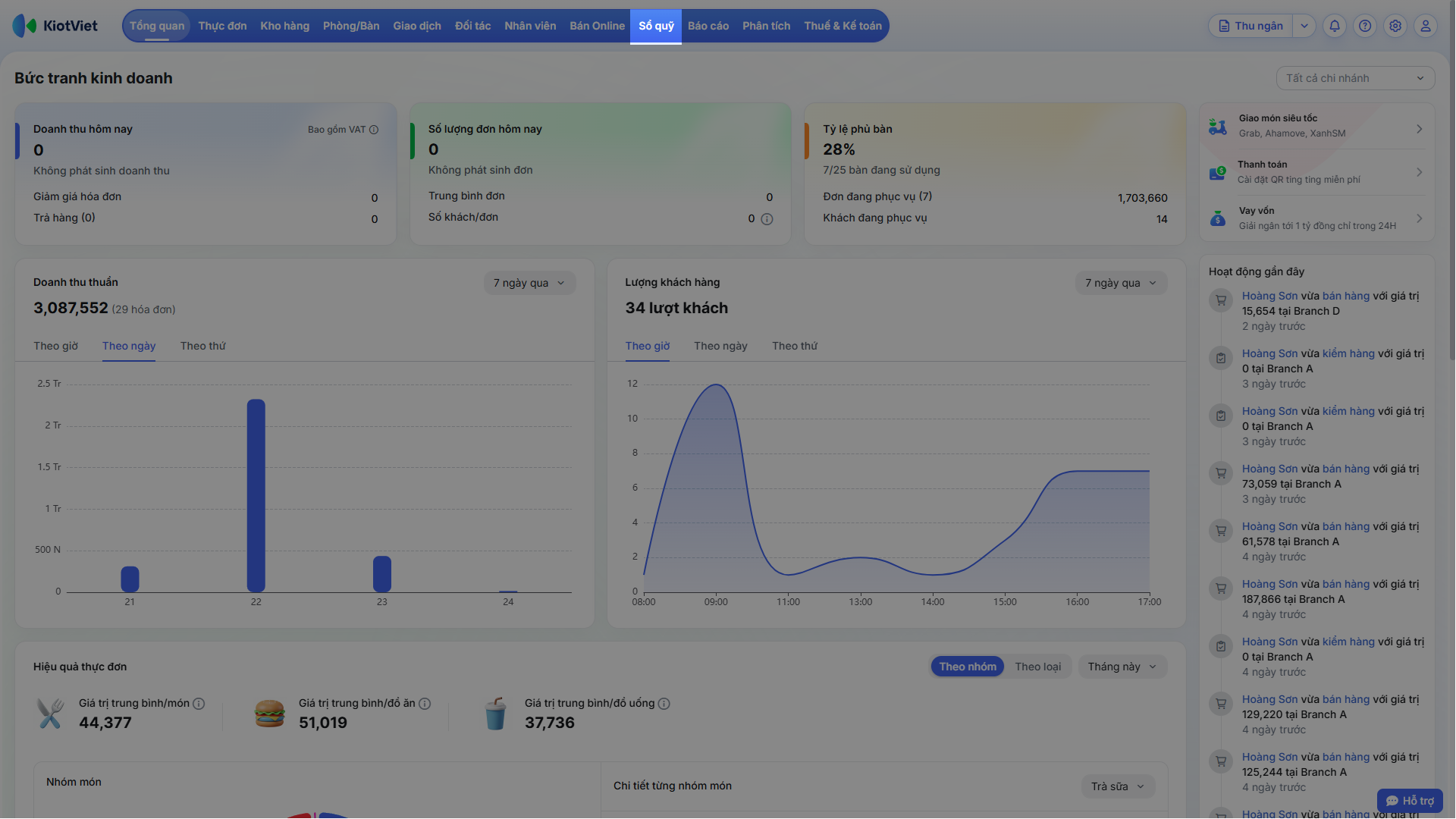The height and width of the screenshot is (819, 1456).
Task: Open the Báo cáo menu
Action: coord(708,26)
